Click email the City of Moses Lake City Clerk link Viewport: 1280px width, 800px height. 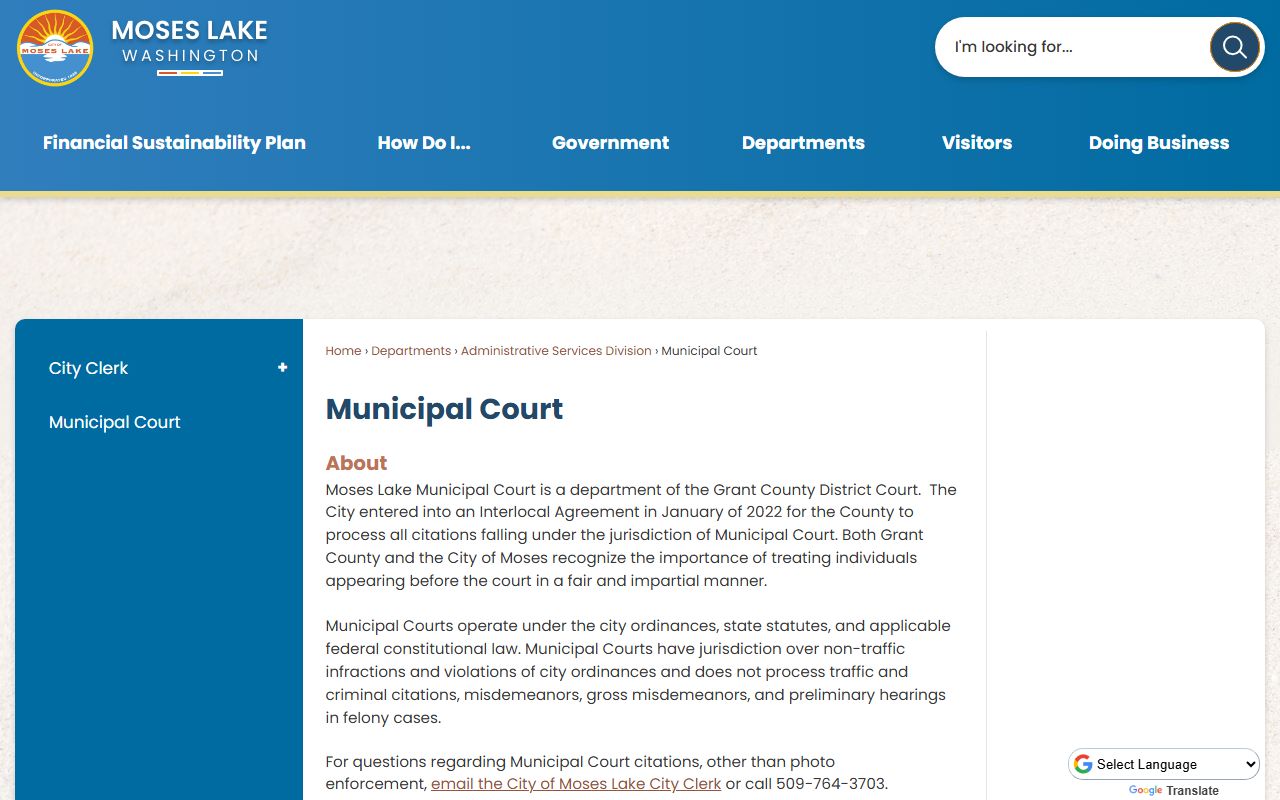(x=576, y=784)
